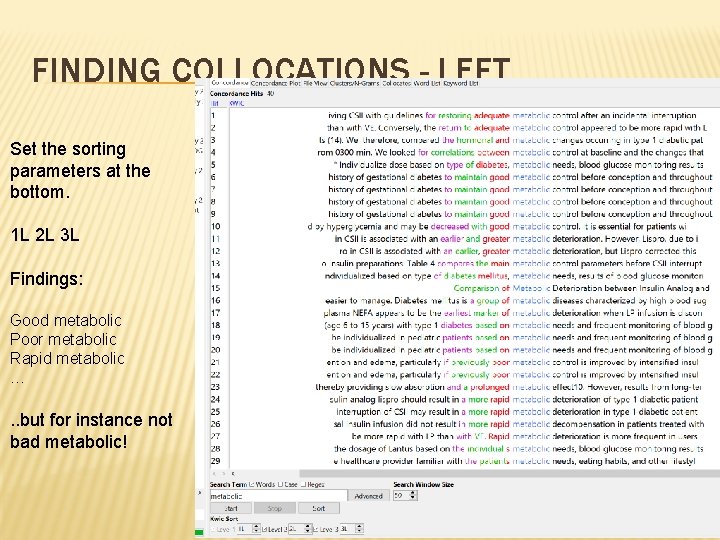
Task: Increase Level 3 sort position 3L
Action: click(x=360, y=527)
